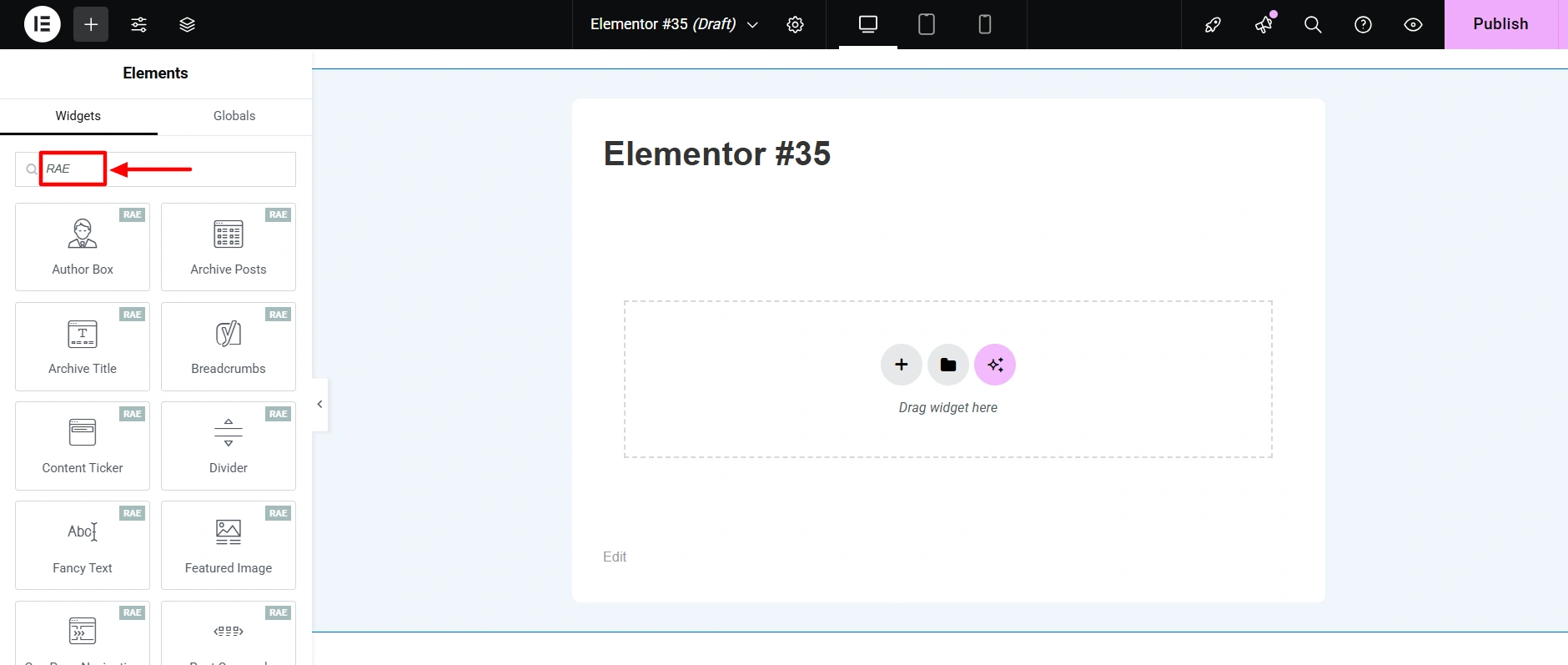
Task: Switch to tablet device view
Action: 927,24
